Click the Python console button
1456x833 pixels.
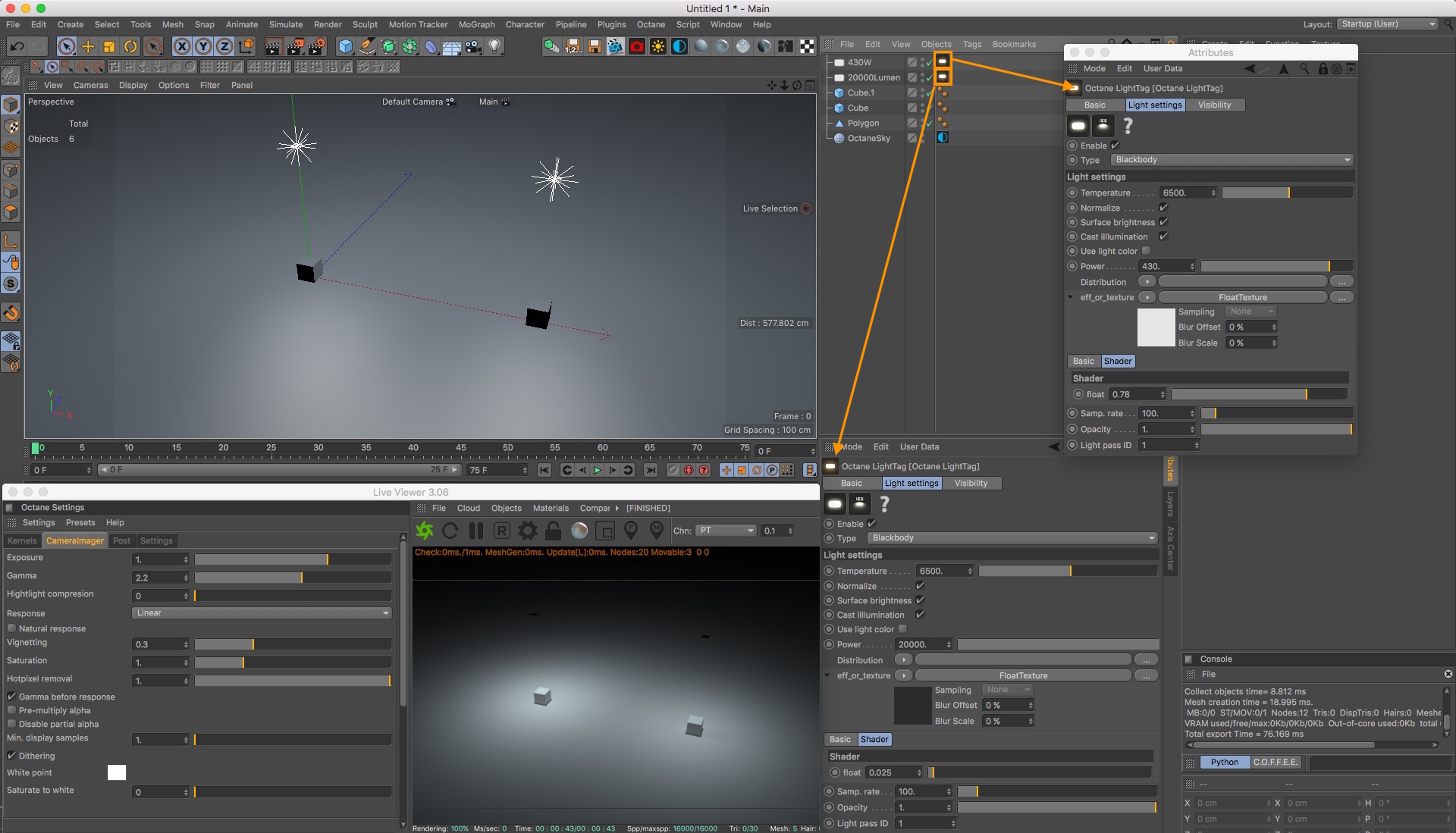click(x=1224, y=762)
